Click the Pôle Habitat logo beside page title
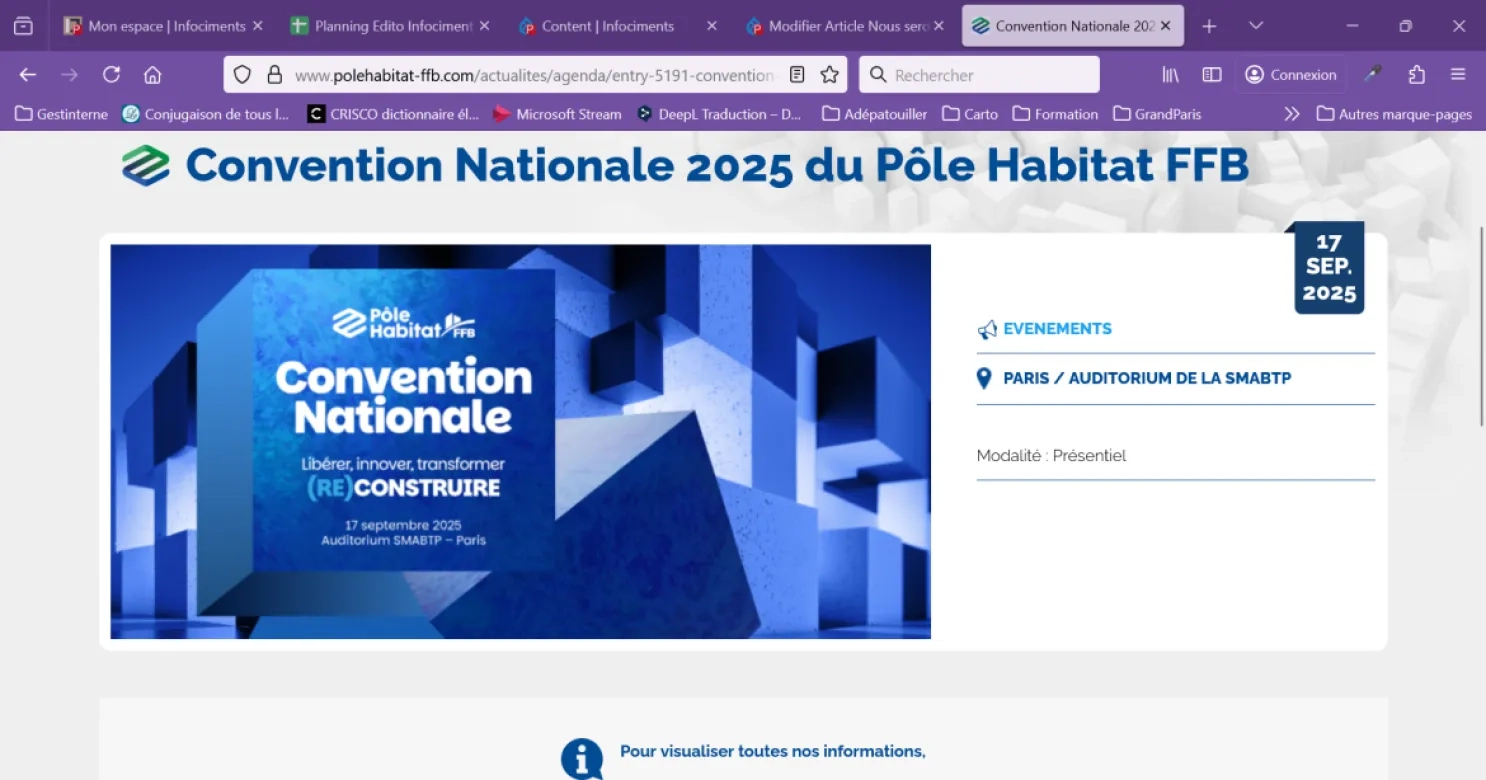This screenshot has height=780, width=1486. pos(146,165)
